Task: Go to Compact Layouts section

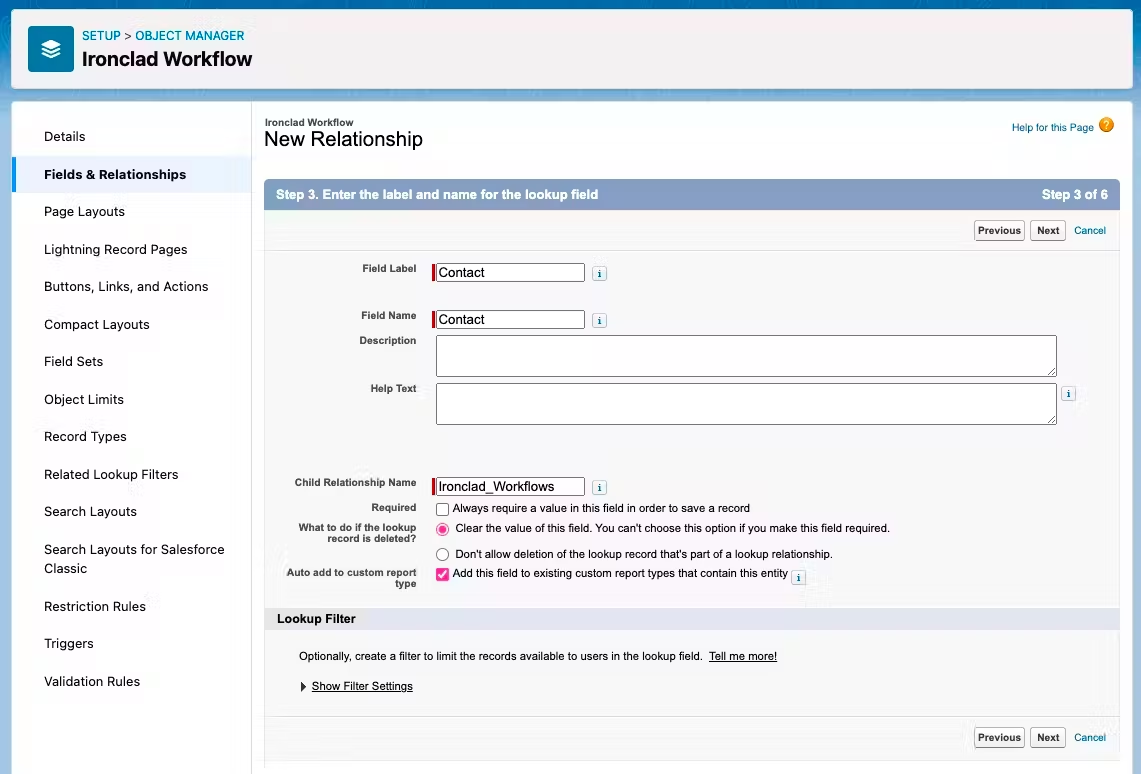Action: coord(97,324)
